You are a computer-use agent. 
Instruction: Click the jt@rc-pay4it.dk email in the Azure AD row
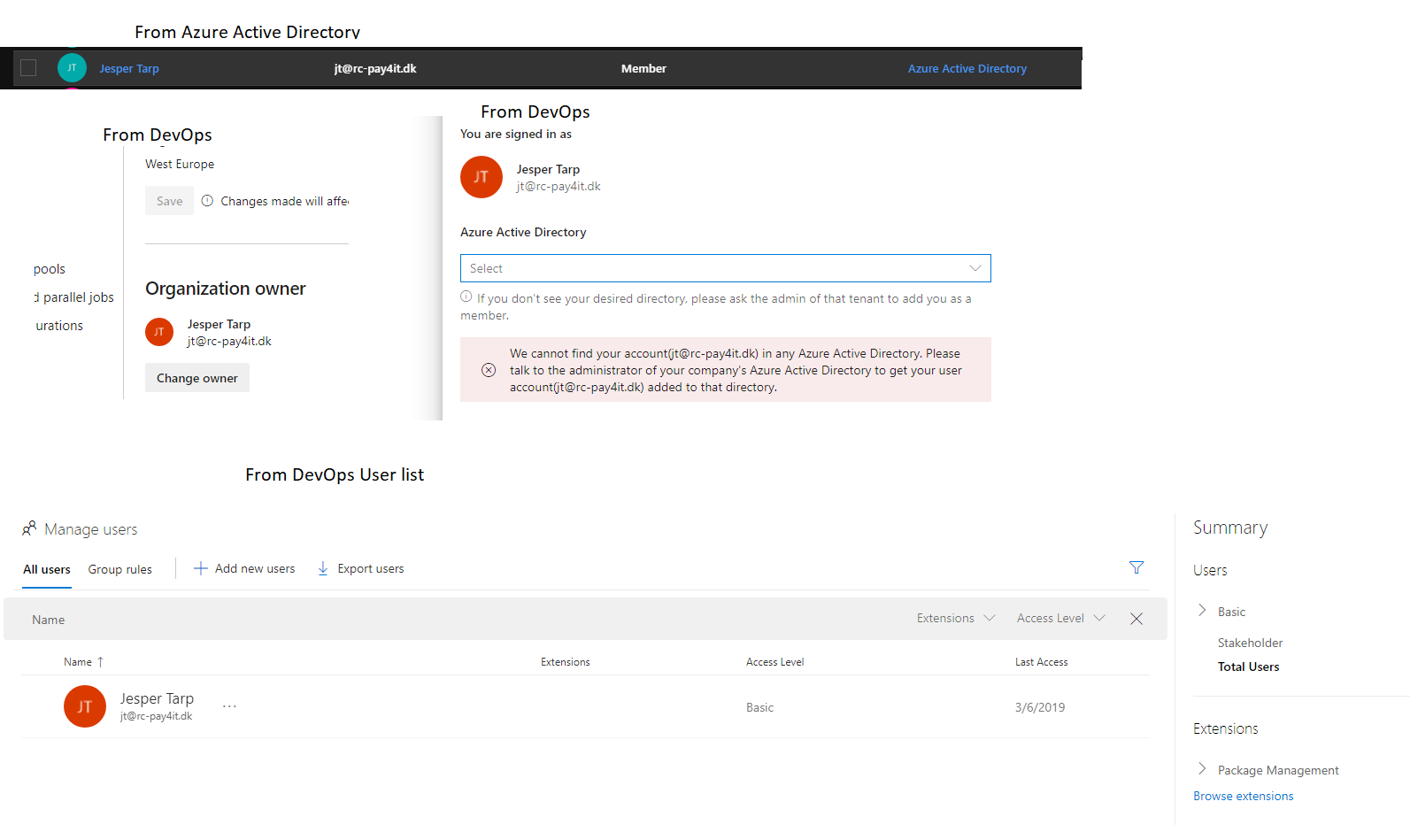click(375, 69)
